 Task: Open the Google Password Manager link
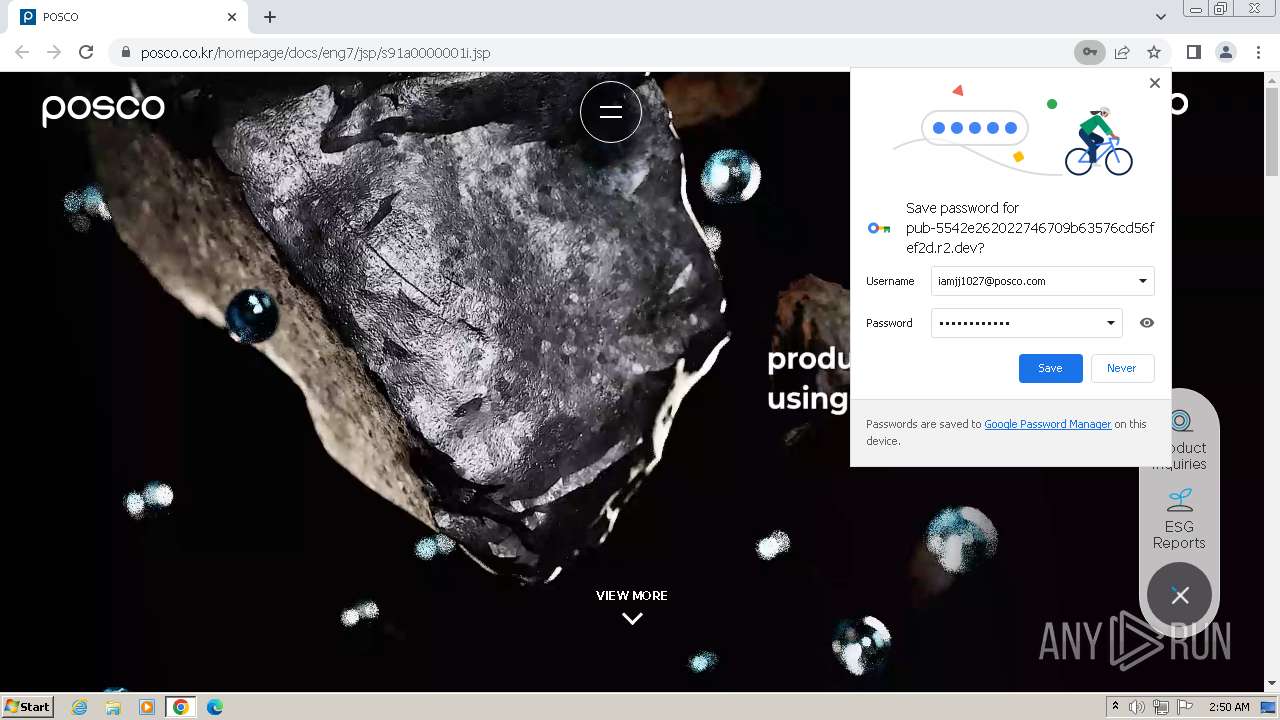[1047, 424]
